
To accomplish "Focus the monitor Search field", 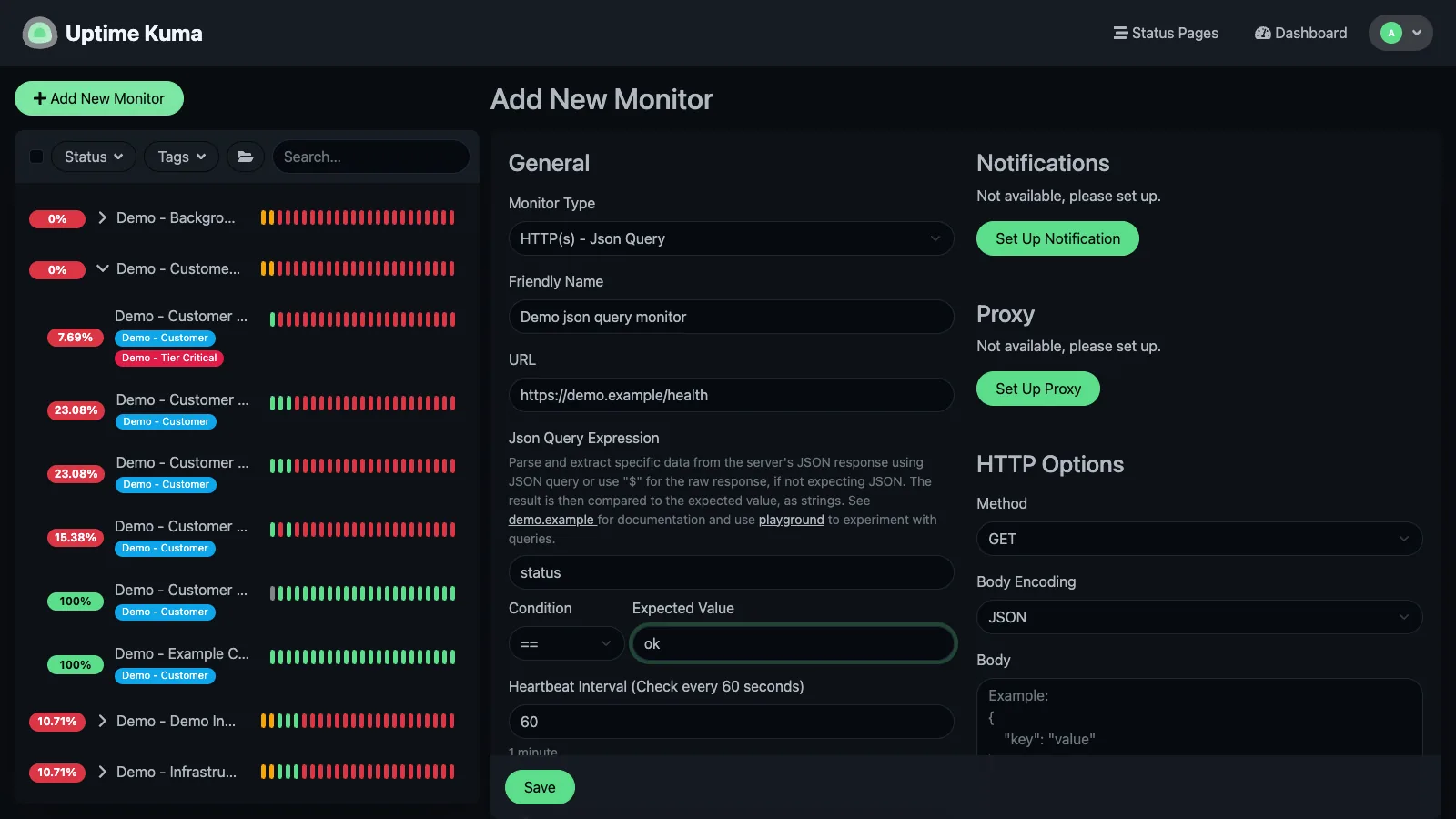I will [x=370, y=157].
